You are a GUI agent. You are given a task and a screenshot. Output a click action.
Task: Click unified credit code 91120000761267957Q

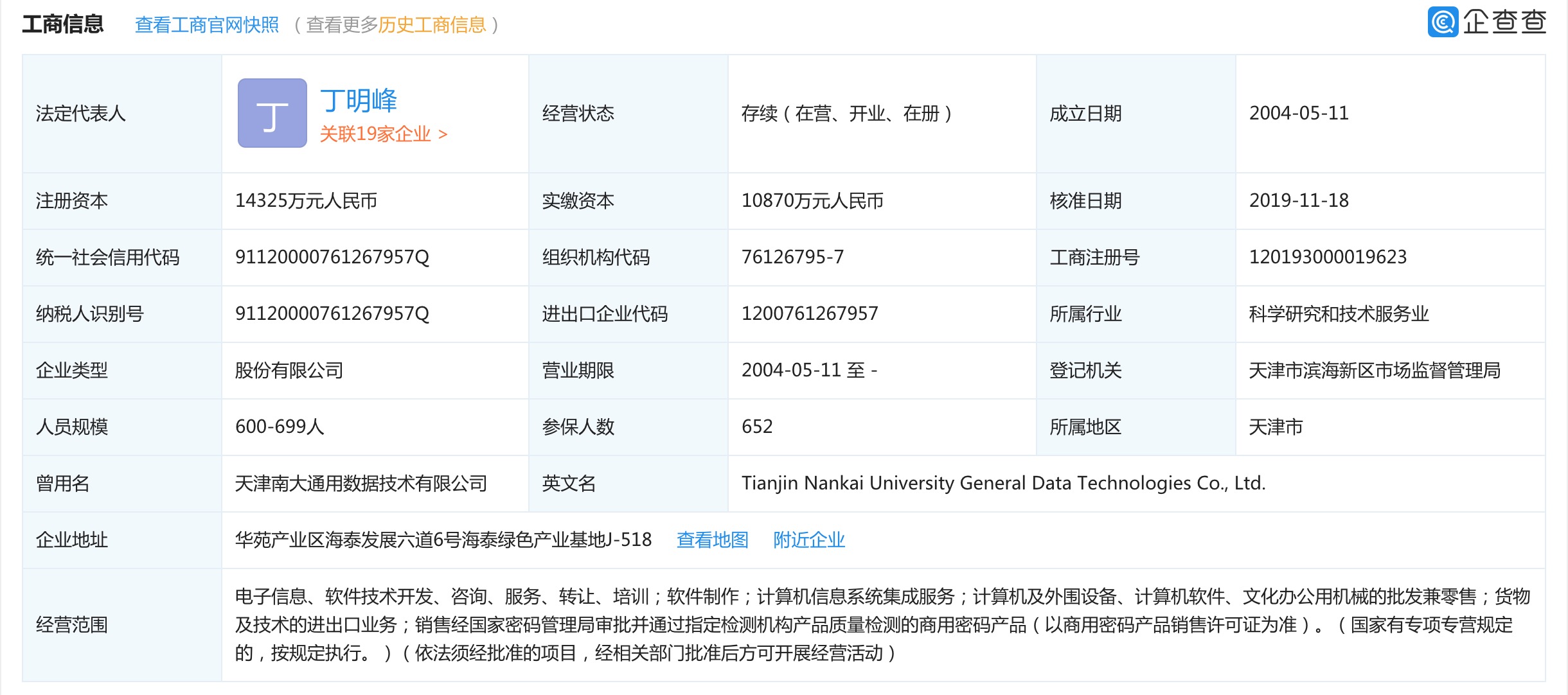332,257
